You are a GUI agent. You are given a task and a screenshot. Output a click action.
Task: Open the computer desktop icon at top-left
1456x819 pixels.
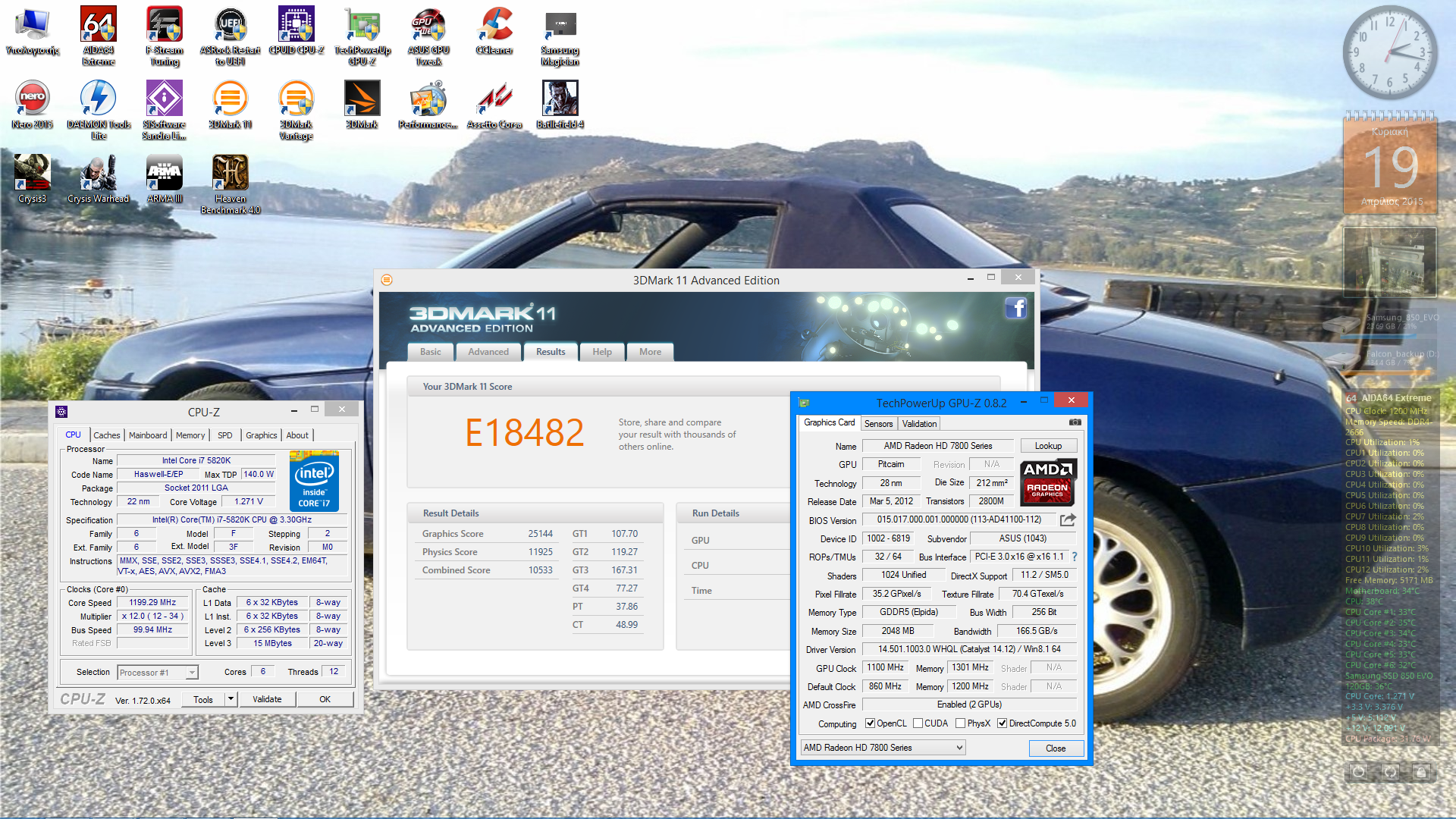pyautogui.click(x=33, y=30)
